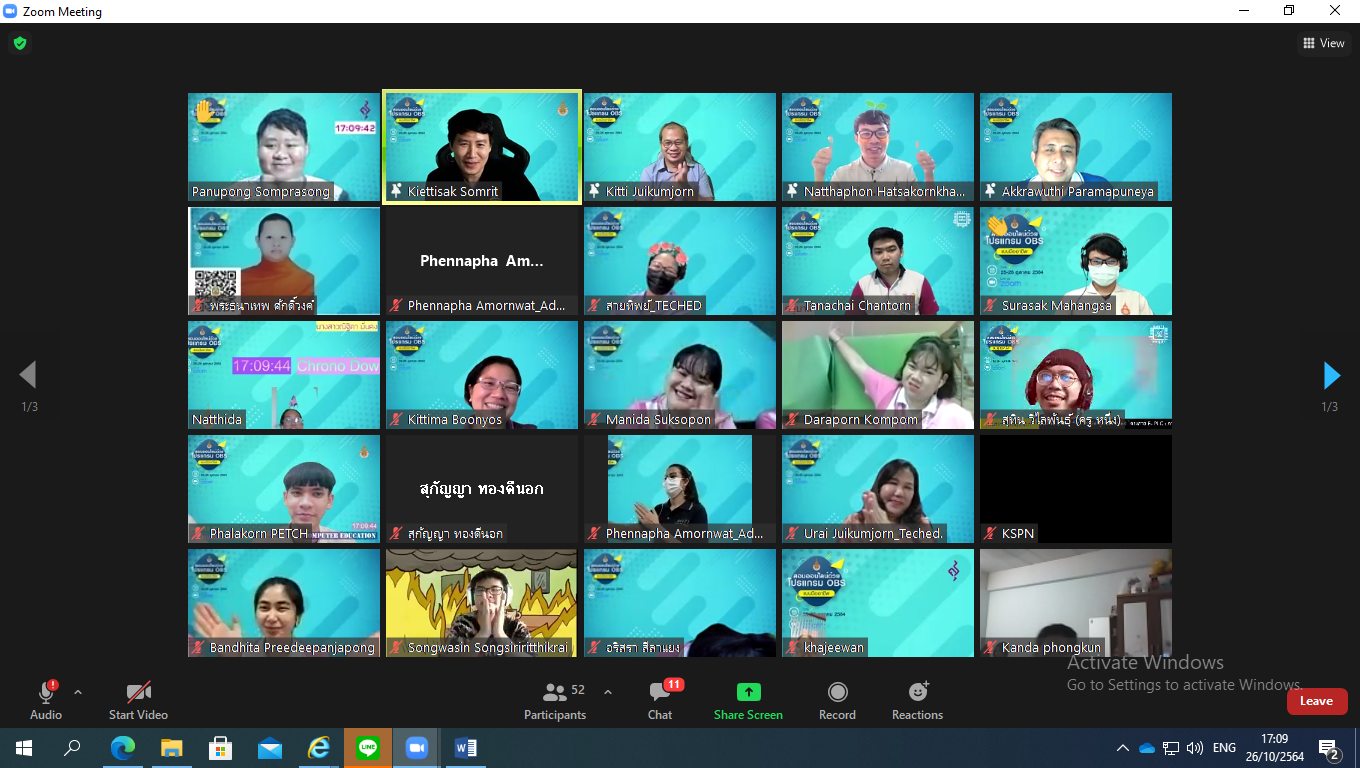Open File Explorer from the taskbar
1360x768 pixels.
pos(171,747)
